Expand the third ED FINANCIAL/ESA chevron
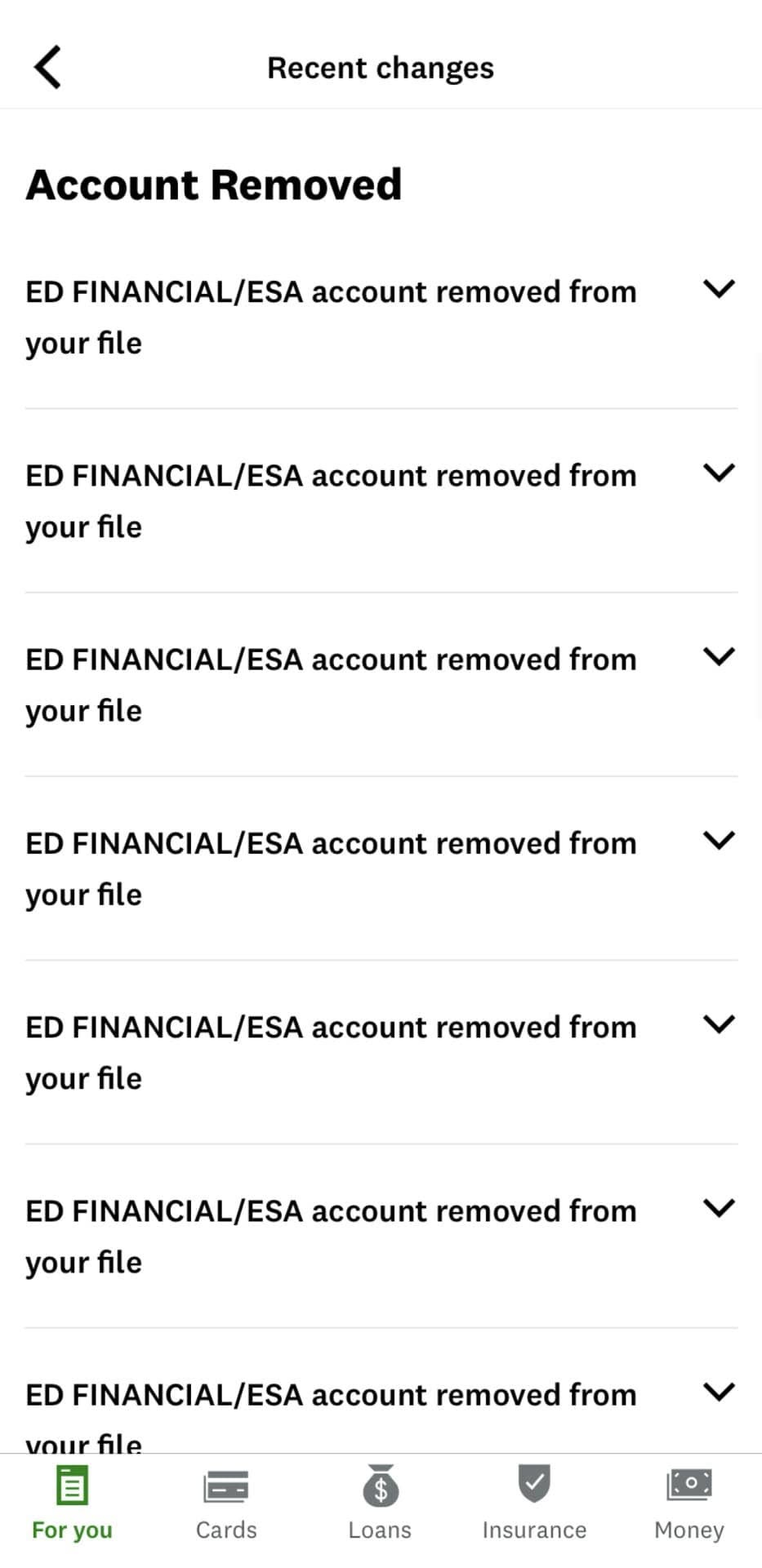The width and height of the screenshot is (762, 1568). tap(719, 656)
